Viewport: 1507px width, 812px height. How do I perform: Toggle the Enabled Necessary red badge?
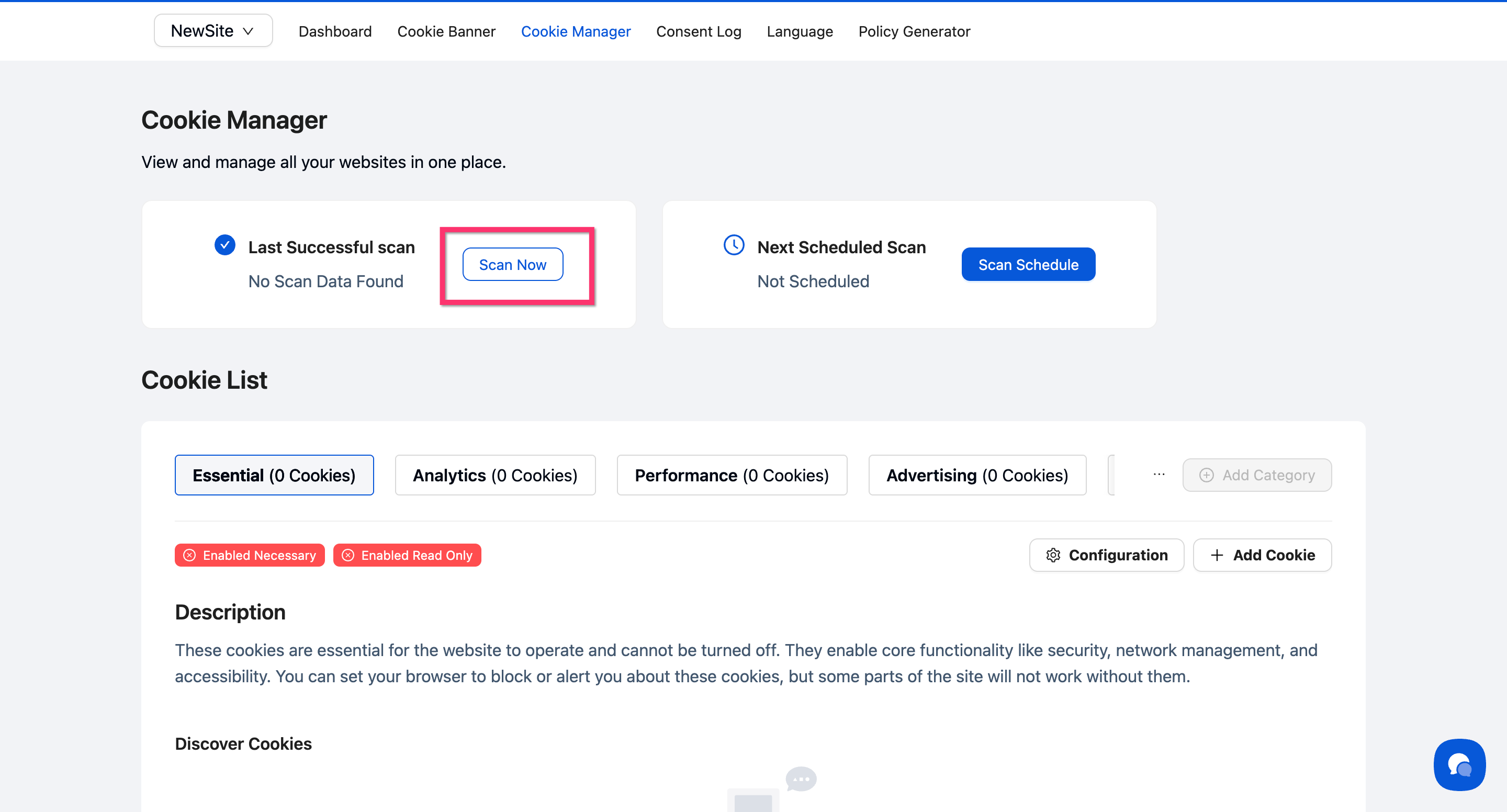[x=250, y=555]
